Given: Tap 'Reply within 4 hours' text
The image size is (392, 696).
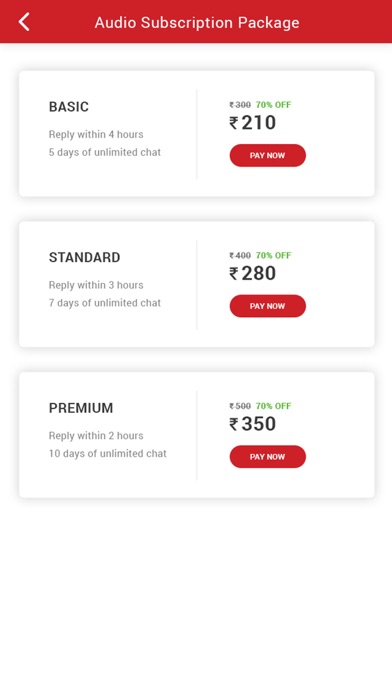Looking at the screenshot, I should [96, 134].
